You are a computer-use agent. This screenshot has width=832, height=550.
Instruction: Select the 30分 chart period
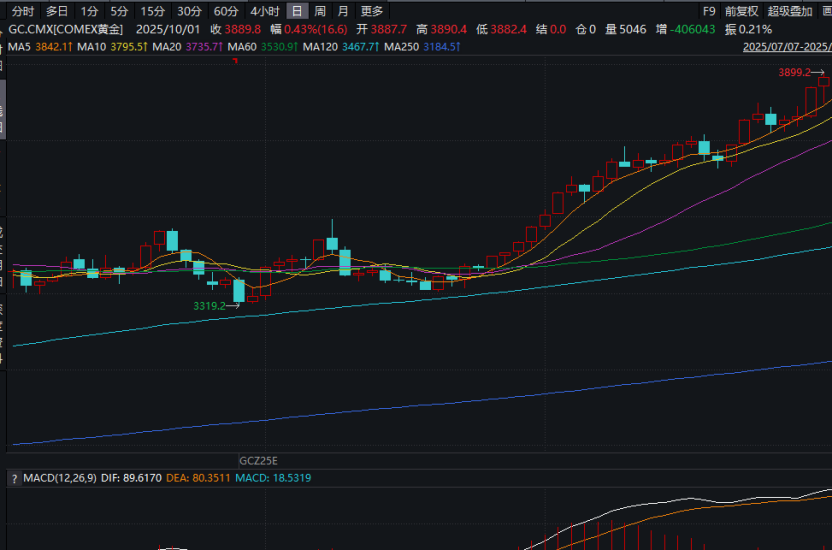click(x=190, y=11)
